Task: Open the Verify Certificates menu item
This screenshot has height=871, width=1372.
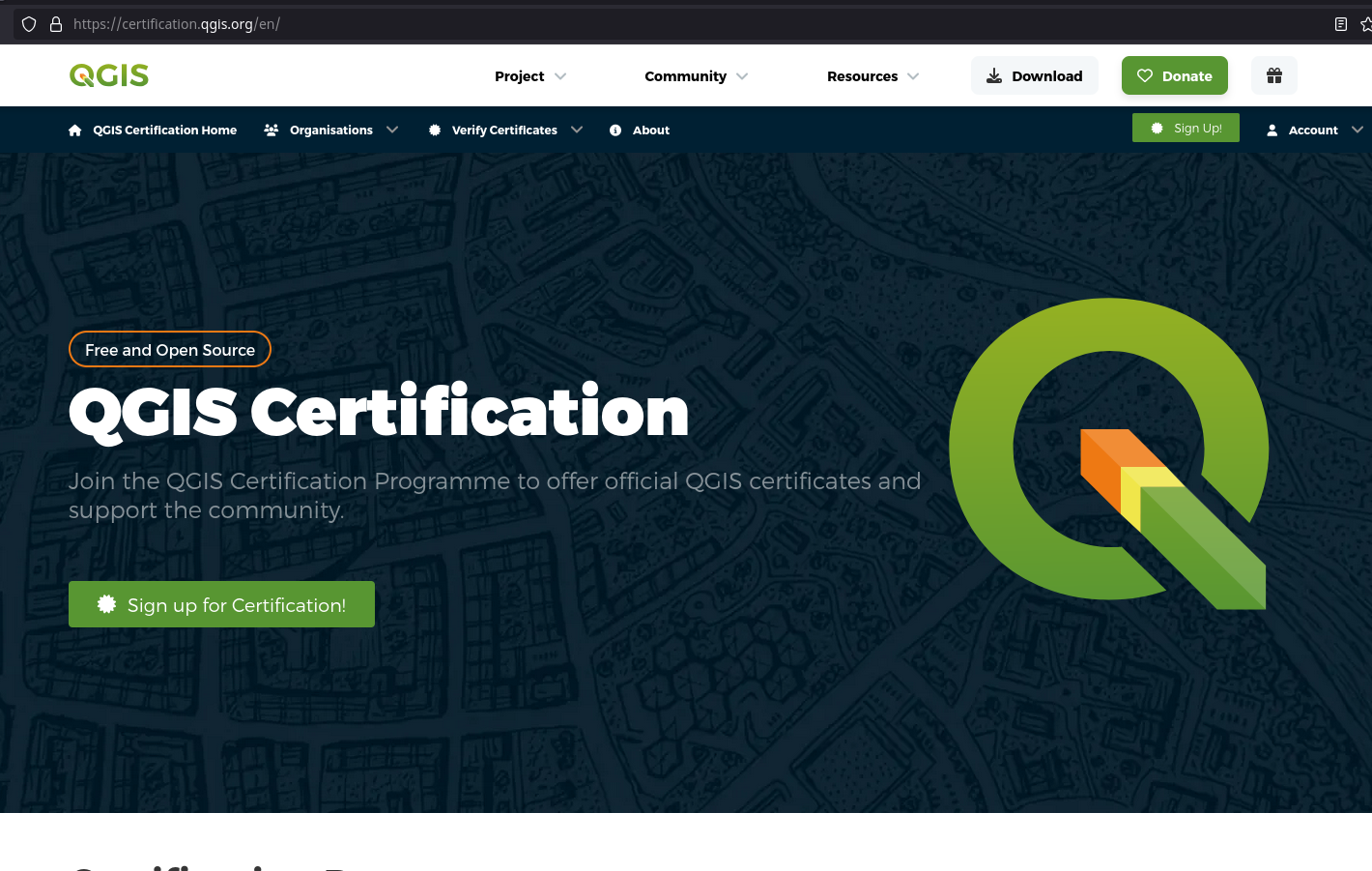Action: (505, 131)
